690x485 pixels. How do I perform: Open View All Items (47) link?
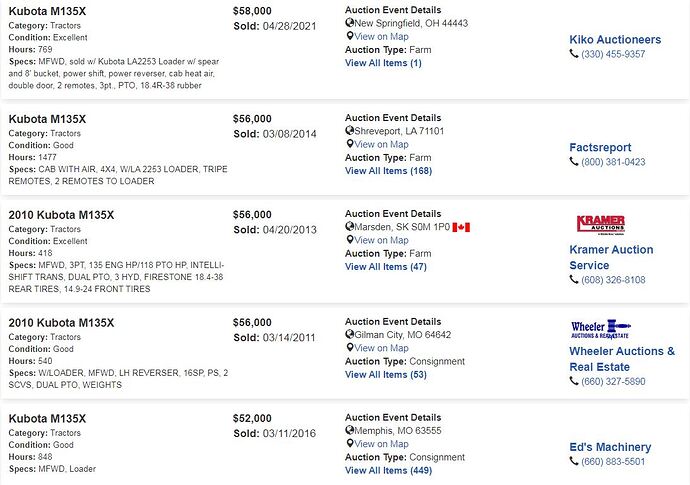coord(386,267)
